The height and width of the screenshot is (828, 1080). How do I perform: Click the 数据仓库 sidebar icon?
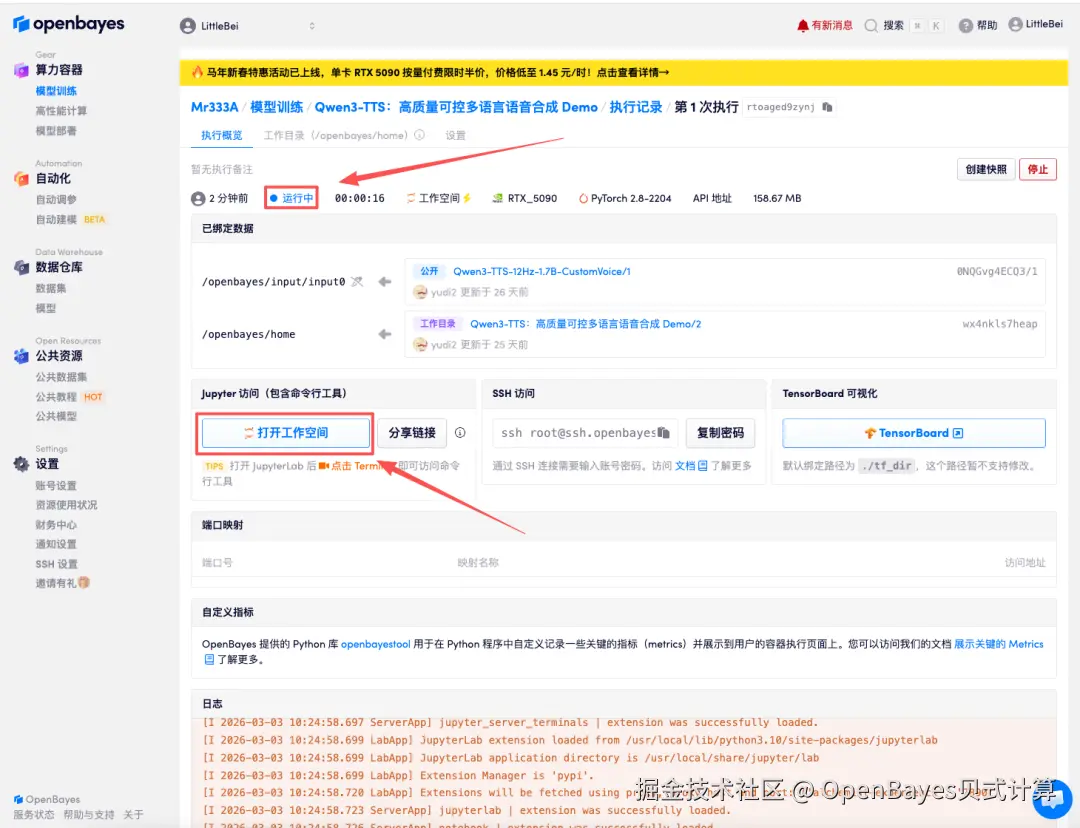tap(21, 267)
